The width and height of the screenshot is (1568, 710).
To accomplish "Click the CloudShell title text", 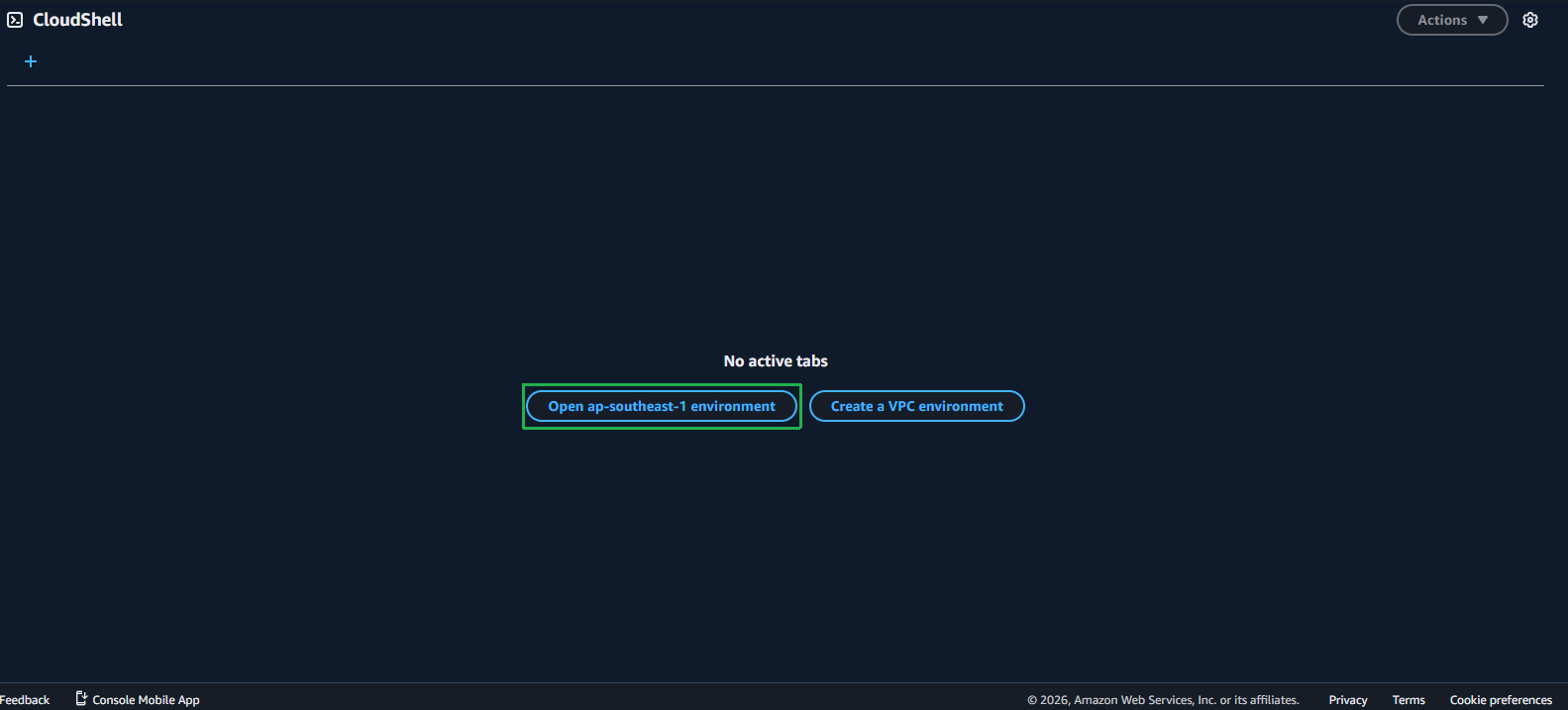I will [78, 20].
